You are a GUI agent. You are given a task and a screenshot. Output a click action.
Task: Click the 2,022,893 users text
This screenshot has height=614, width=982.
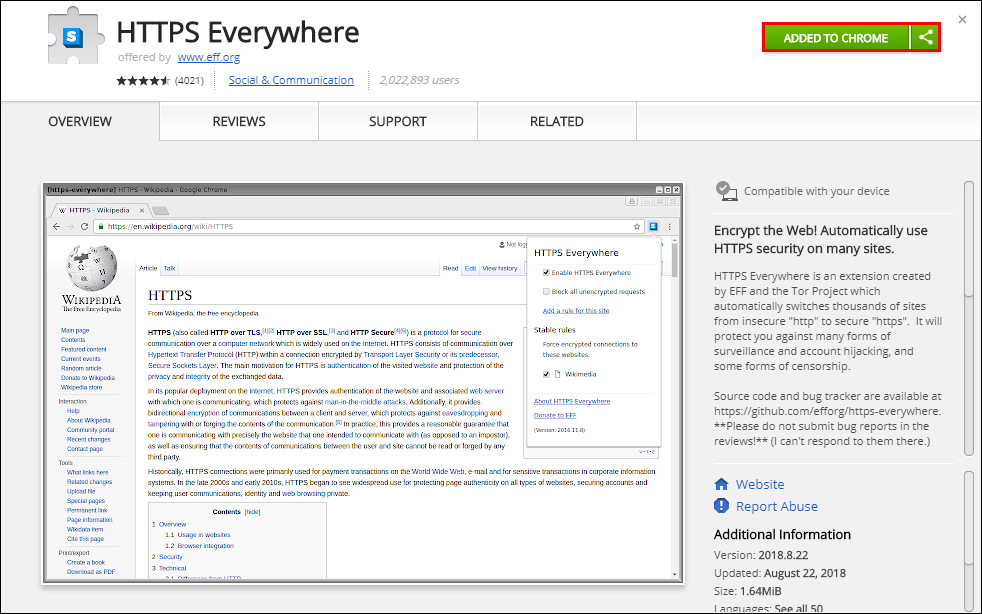click(420, 80)
